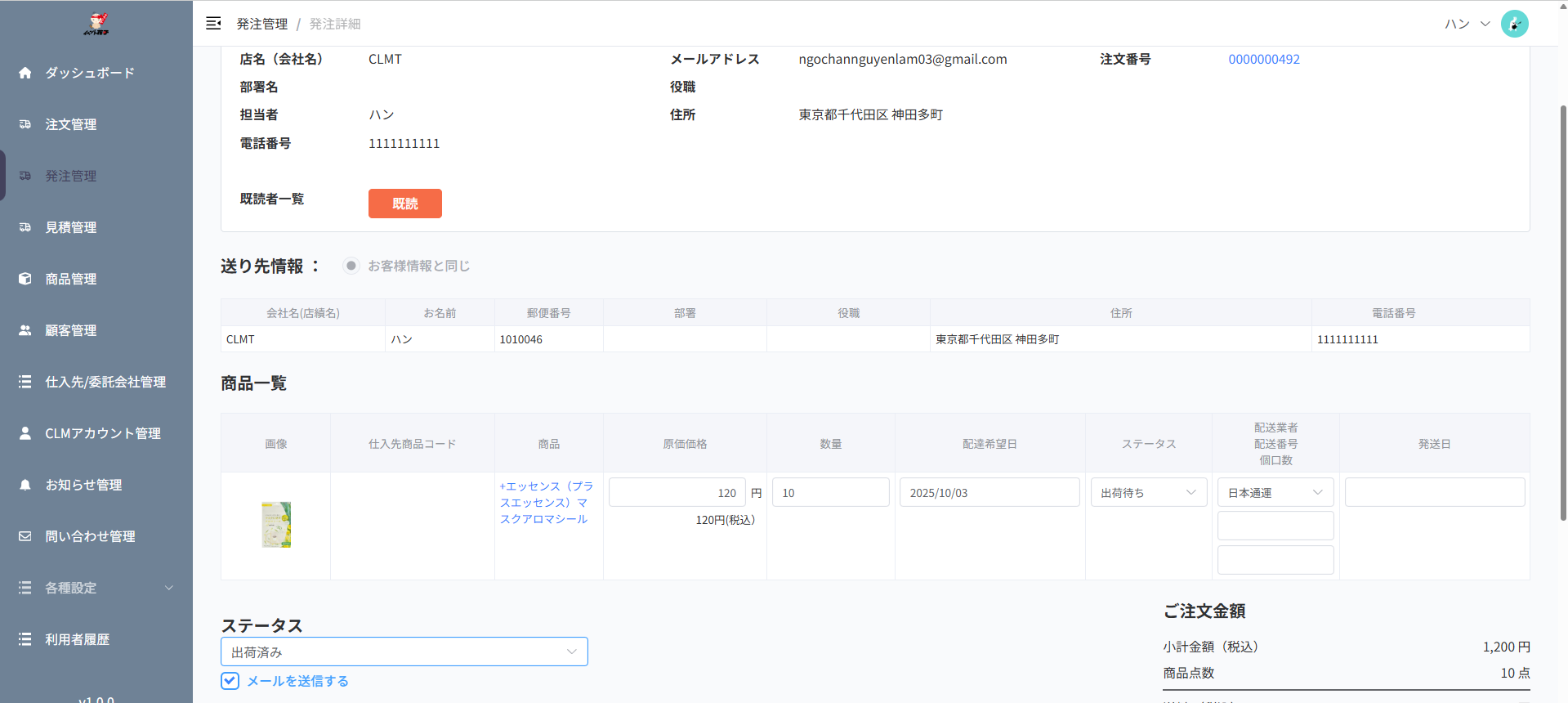Click the user avatar icon
The height and width of the screenshot is (703, 1568).
(x=1514, y=24)
